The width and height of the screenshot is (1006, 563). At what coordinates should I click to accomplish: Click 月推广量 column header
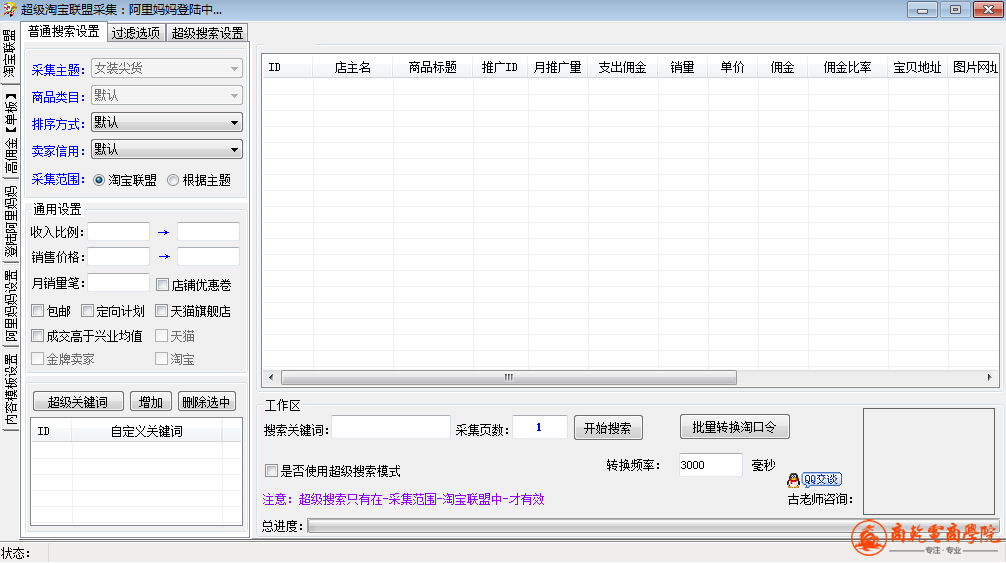click(x=557, y=67)
